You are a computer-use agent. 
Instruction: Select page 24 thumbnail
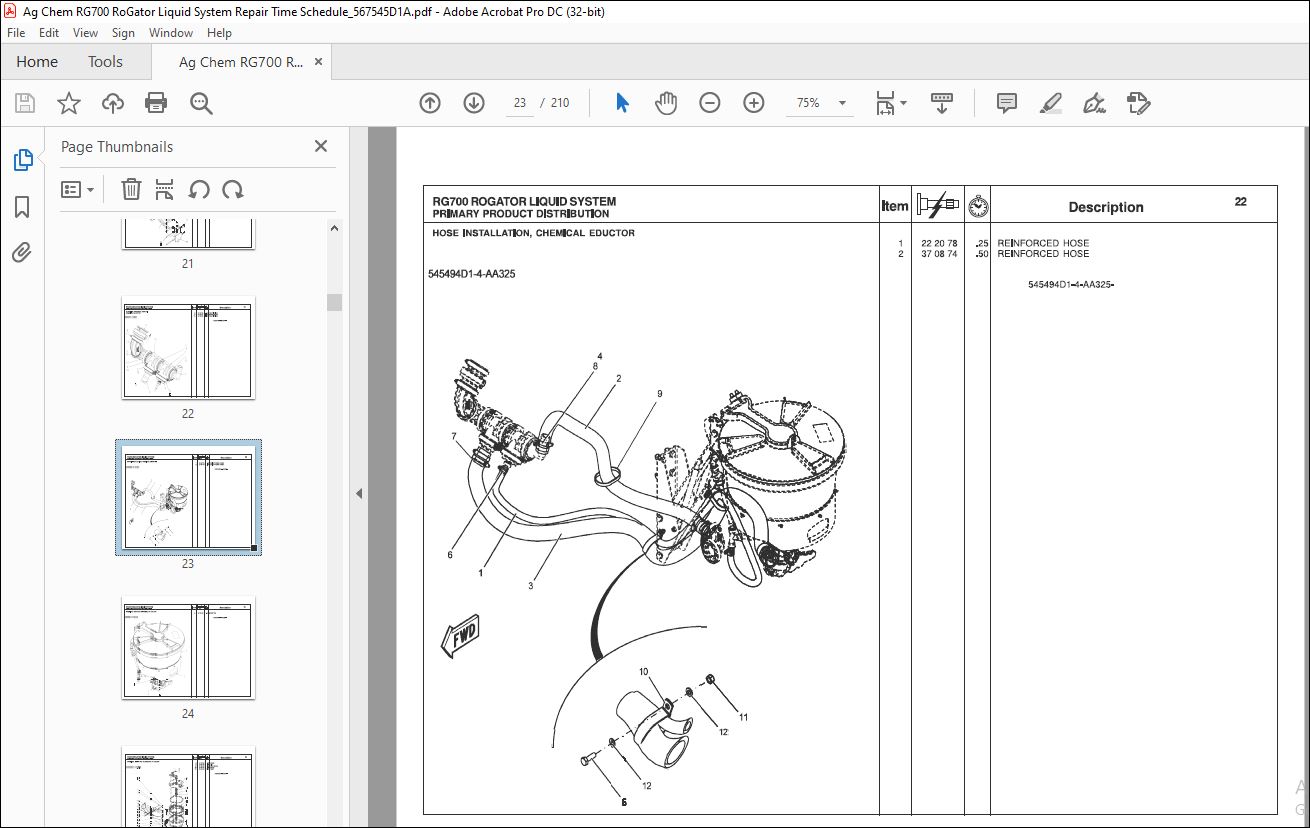click(188, 648)
